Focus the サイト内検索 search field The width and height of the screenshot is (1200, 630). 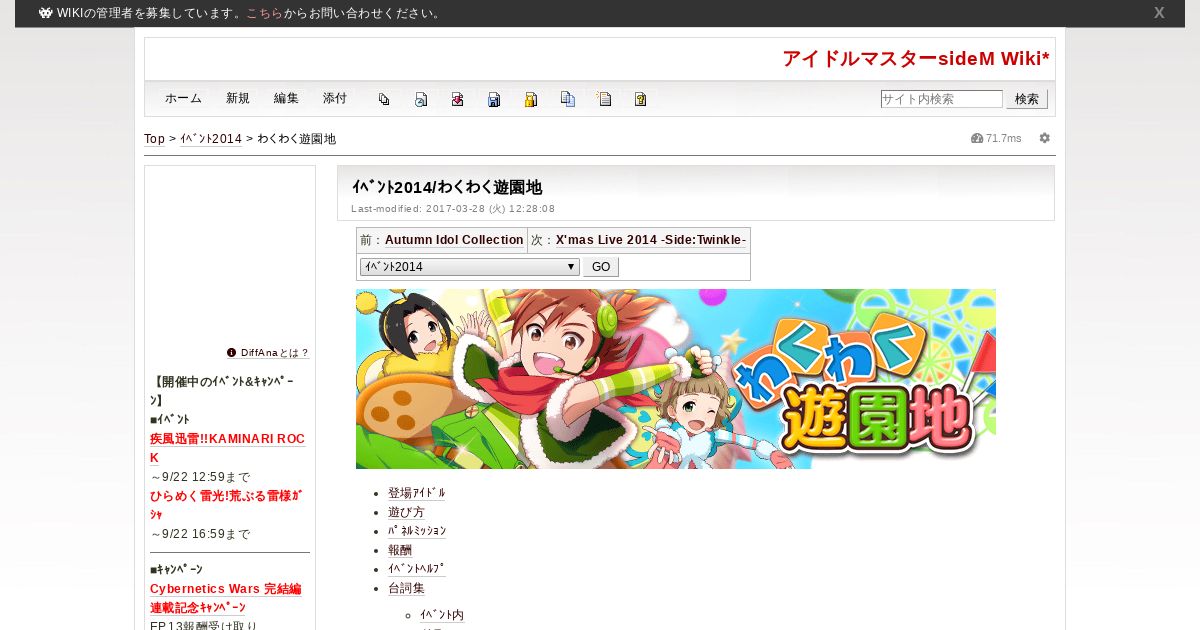(x=941, y=99)
